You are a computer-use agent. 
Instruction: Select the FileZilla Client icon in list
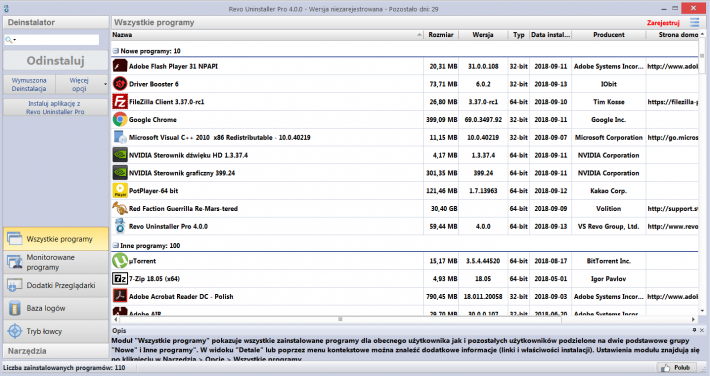pos(120,102)
